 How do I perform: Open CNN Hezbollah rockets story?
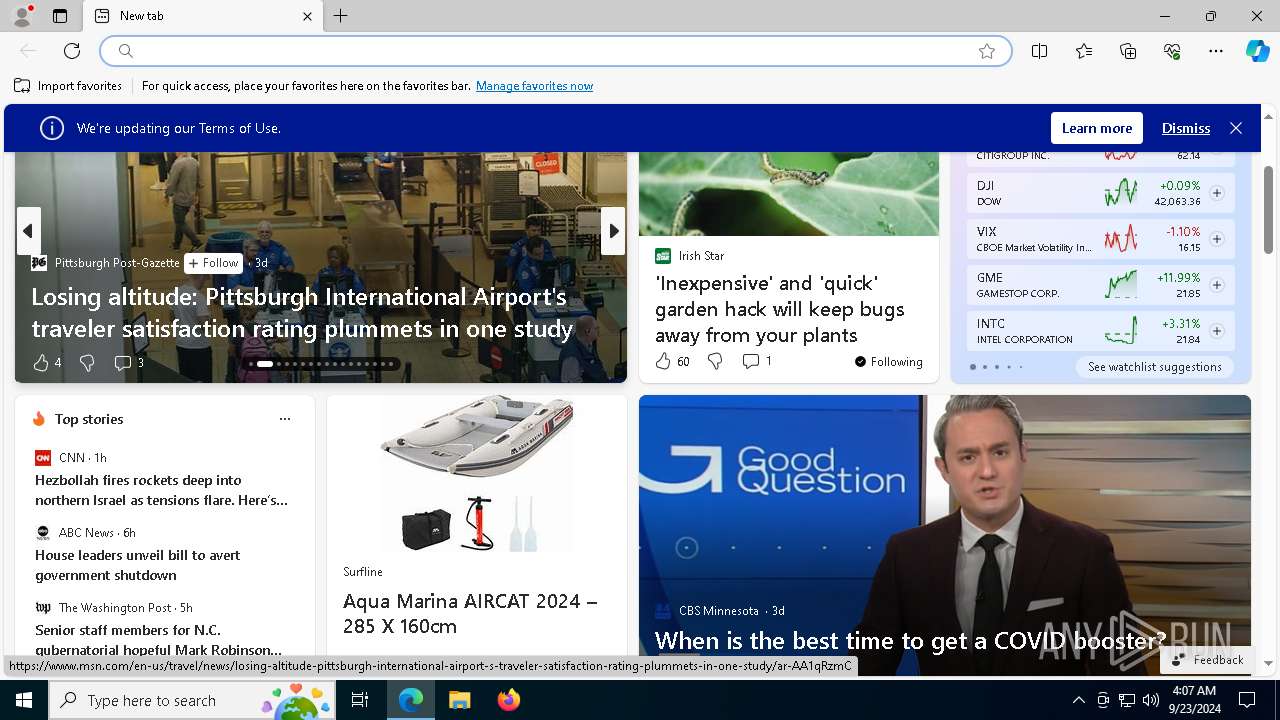[161, 490]
